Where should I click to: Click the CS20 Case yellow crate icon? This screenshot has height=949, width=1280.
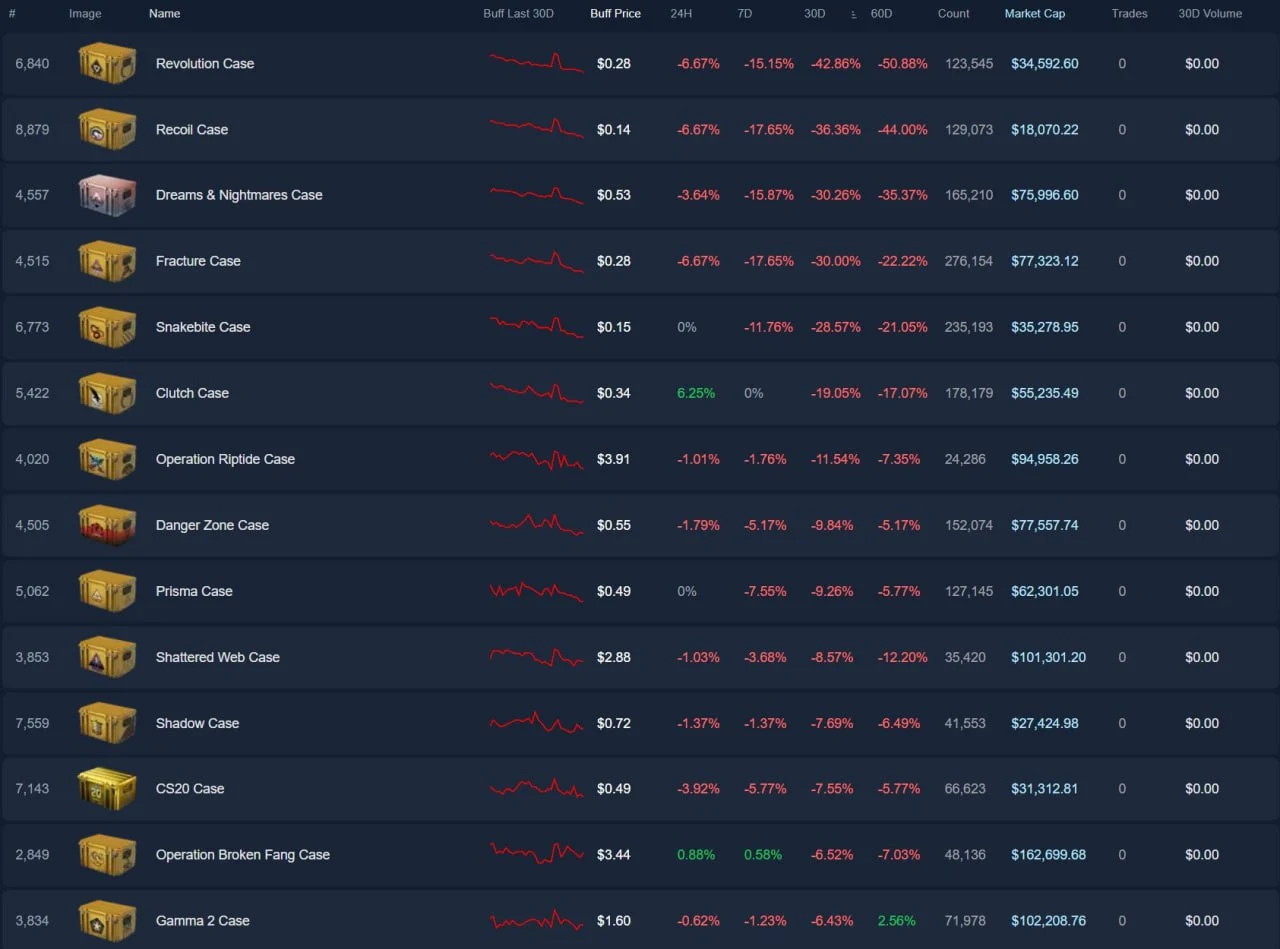107,788
